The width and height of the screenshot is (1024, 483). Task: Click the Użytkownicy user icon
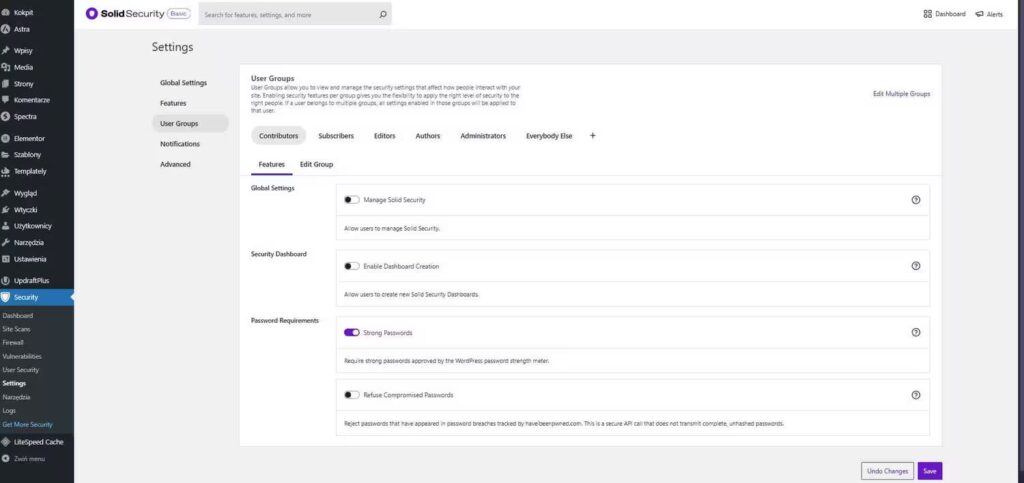coord(5,226)
